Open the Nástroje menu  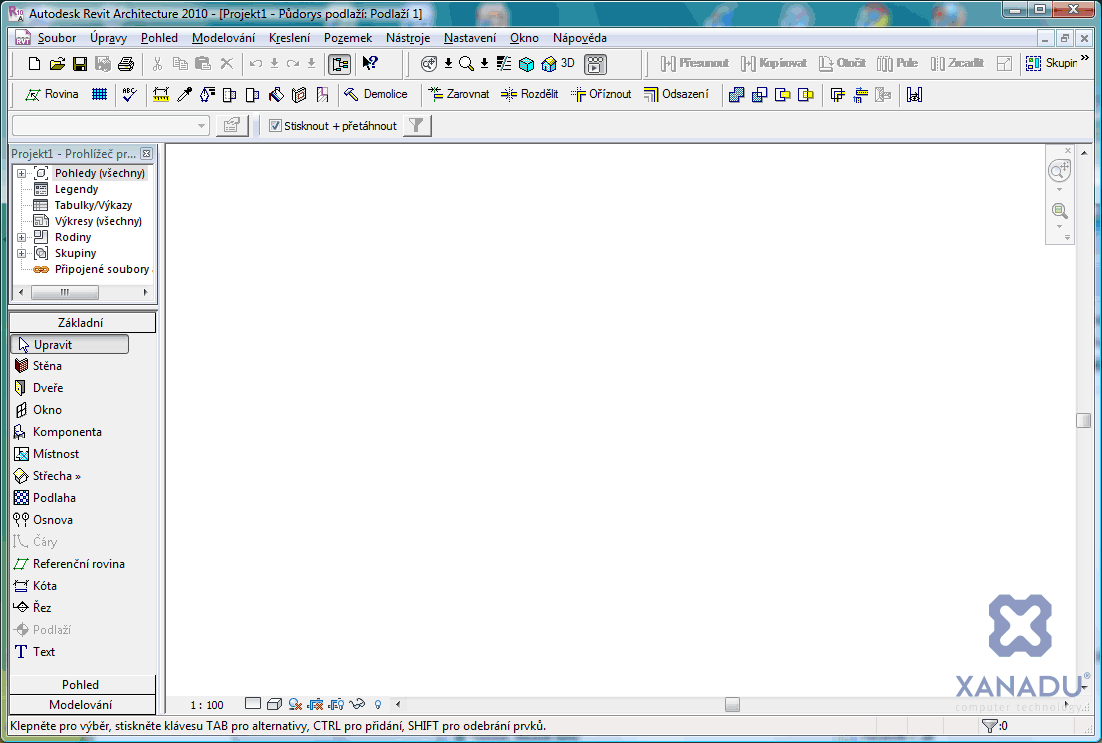(408, 38)
